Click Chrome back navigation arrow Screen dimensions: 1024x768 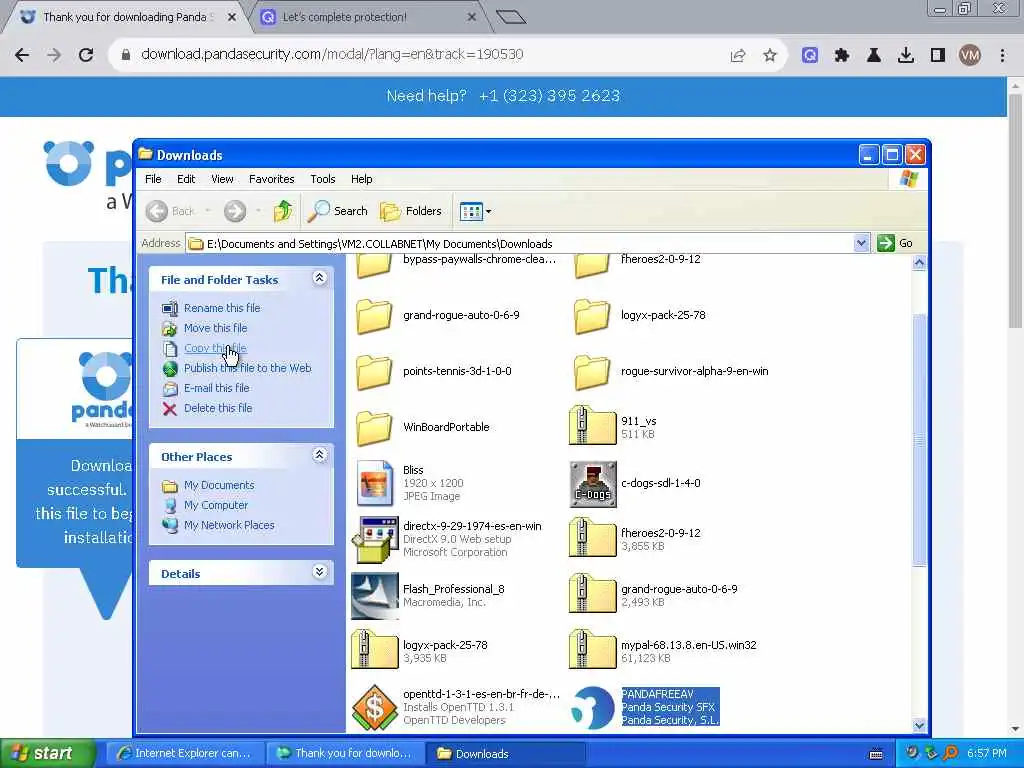coord(22,55)
